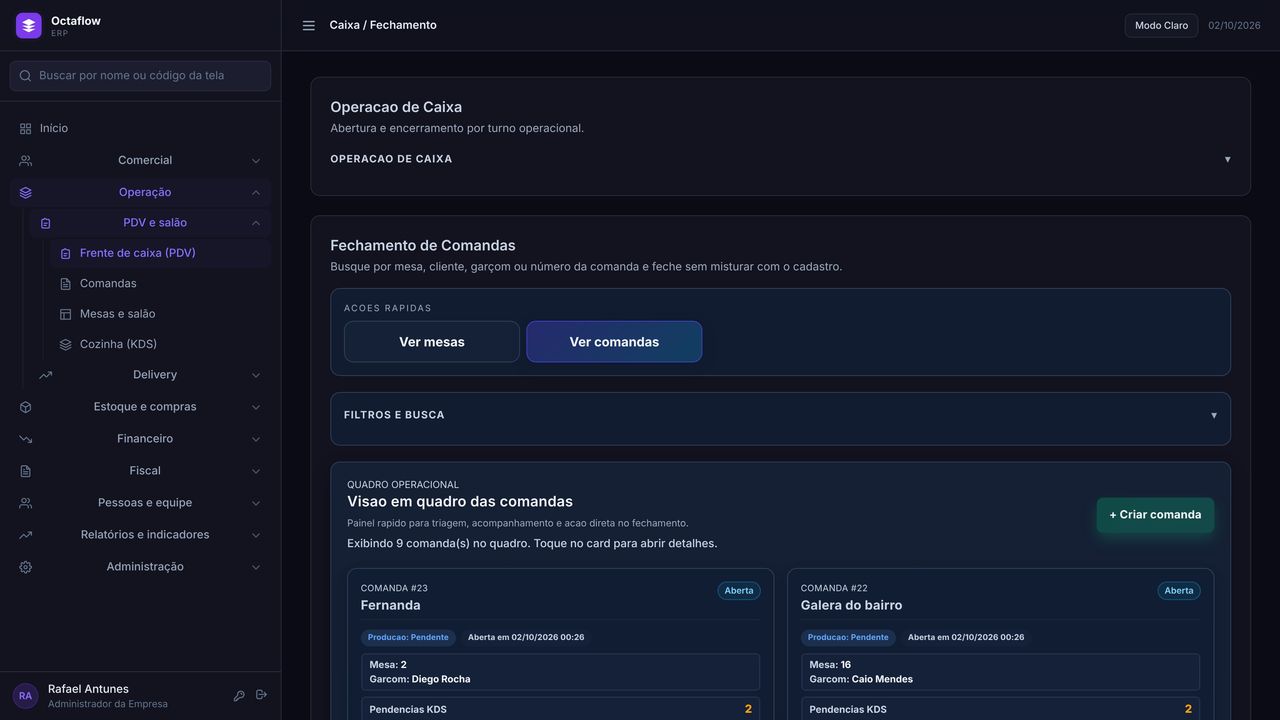Click the PDV e salão clipboard icon

(45, 223)
